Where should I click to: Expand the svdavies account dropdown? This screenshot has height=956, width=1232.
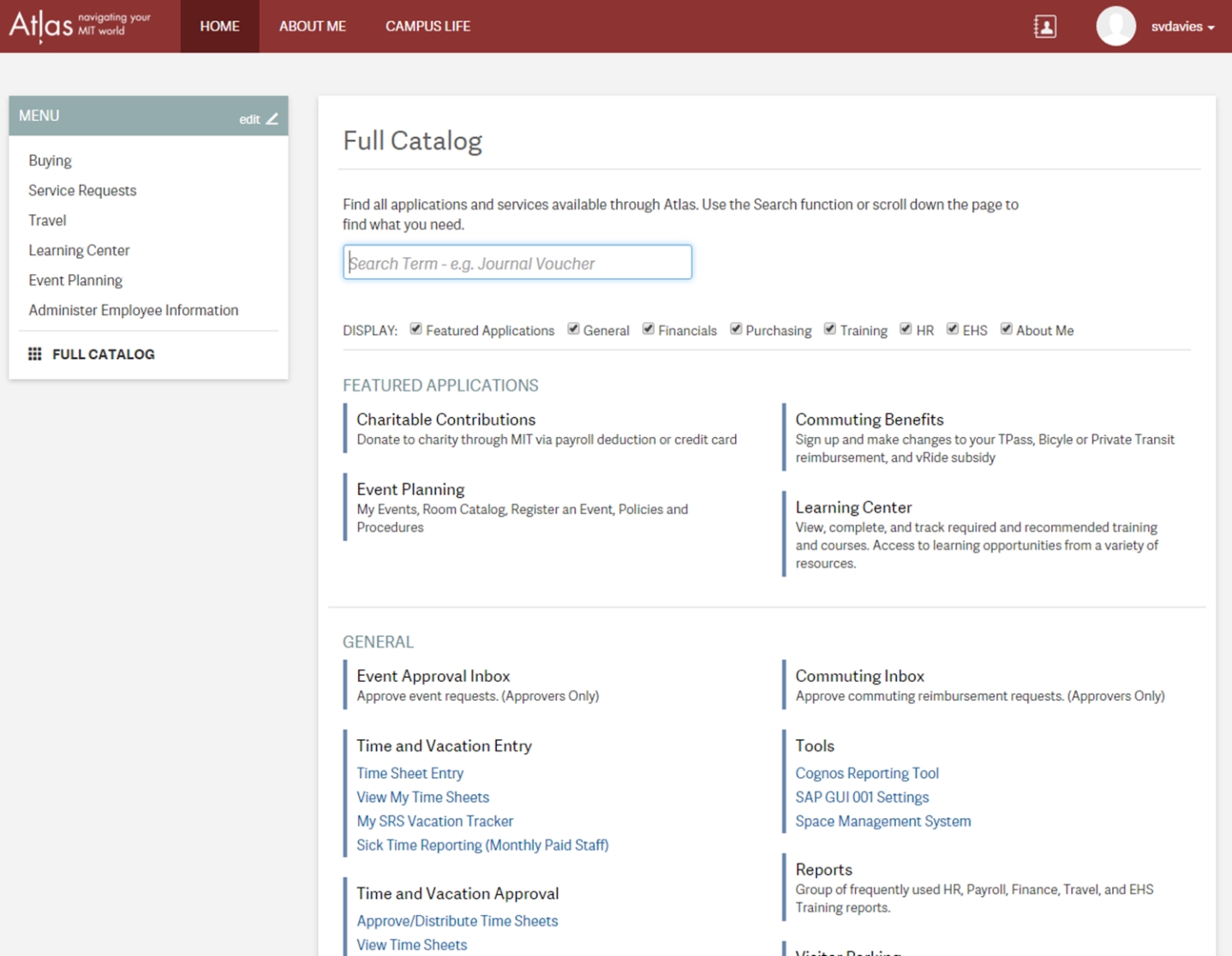(1183, 27)
